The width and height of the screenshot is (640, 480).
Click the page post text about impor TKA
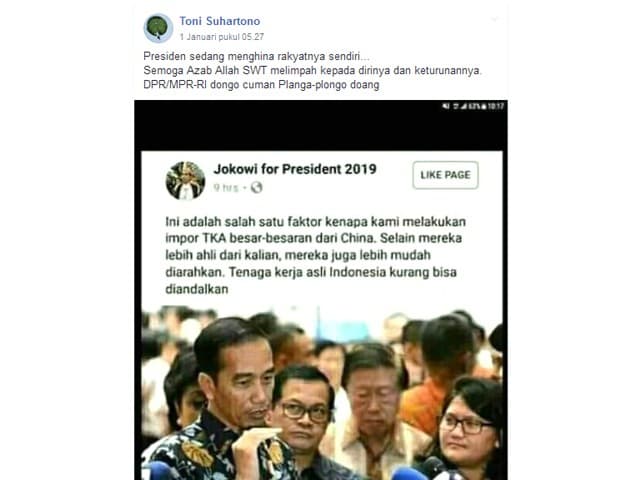316,255
